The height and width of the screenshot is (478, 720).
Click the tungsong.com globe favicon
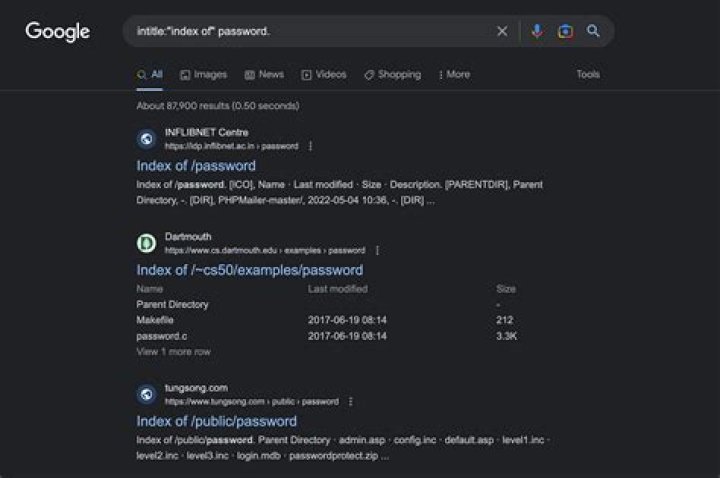pyautogui.click(x=146, y=394)
